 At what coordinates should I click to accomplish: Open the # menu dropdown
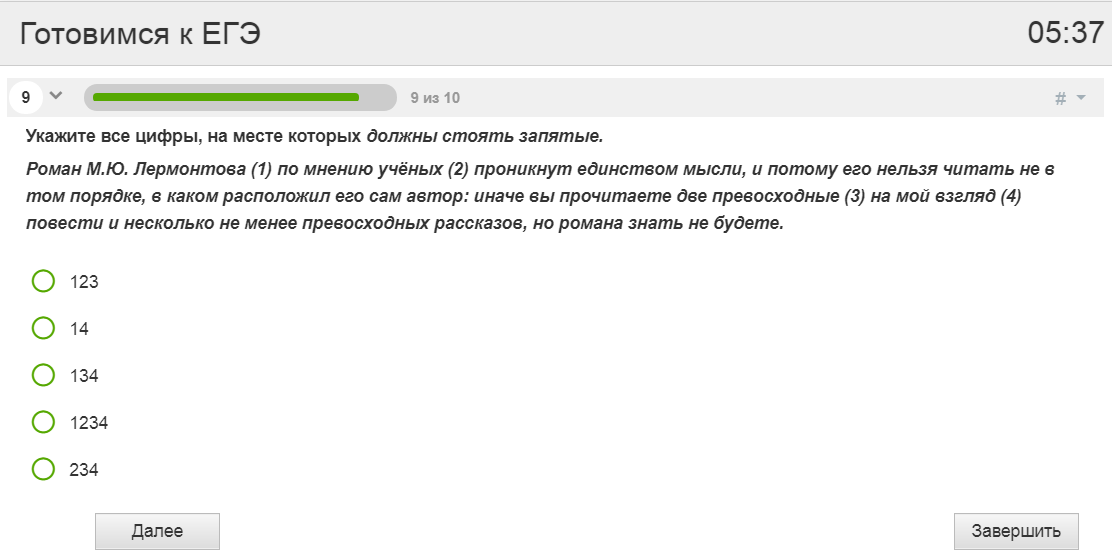tap(1070, 98)
